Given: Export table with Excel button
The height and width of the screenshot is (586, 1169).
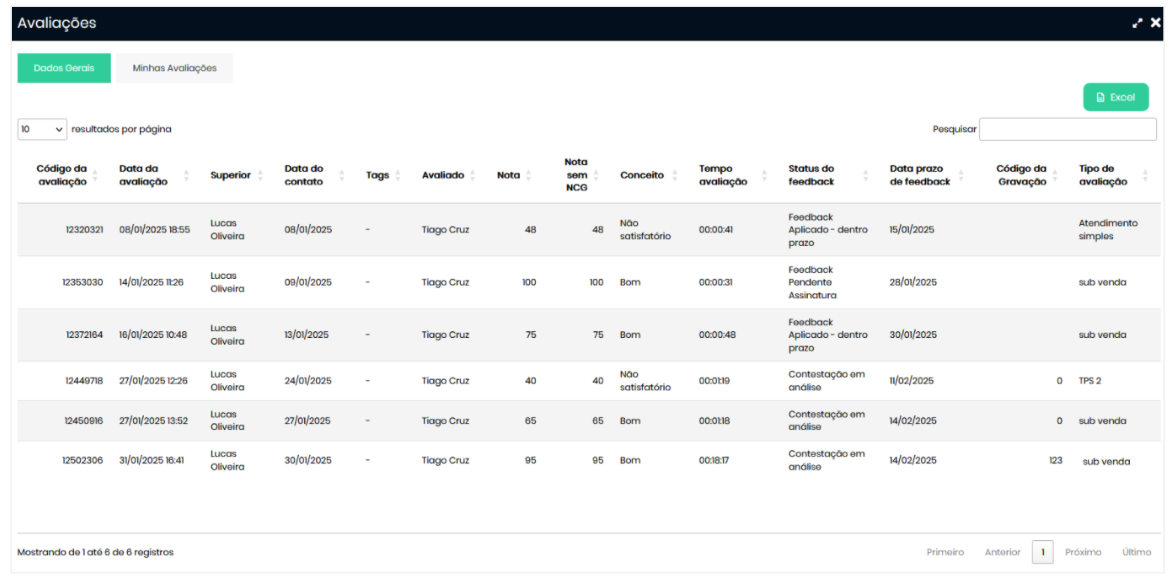Looking at the screenshot, I should pyautogui.click(x=1115, y=97).
